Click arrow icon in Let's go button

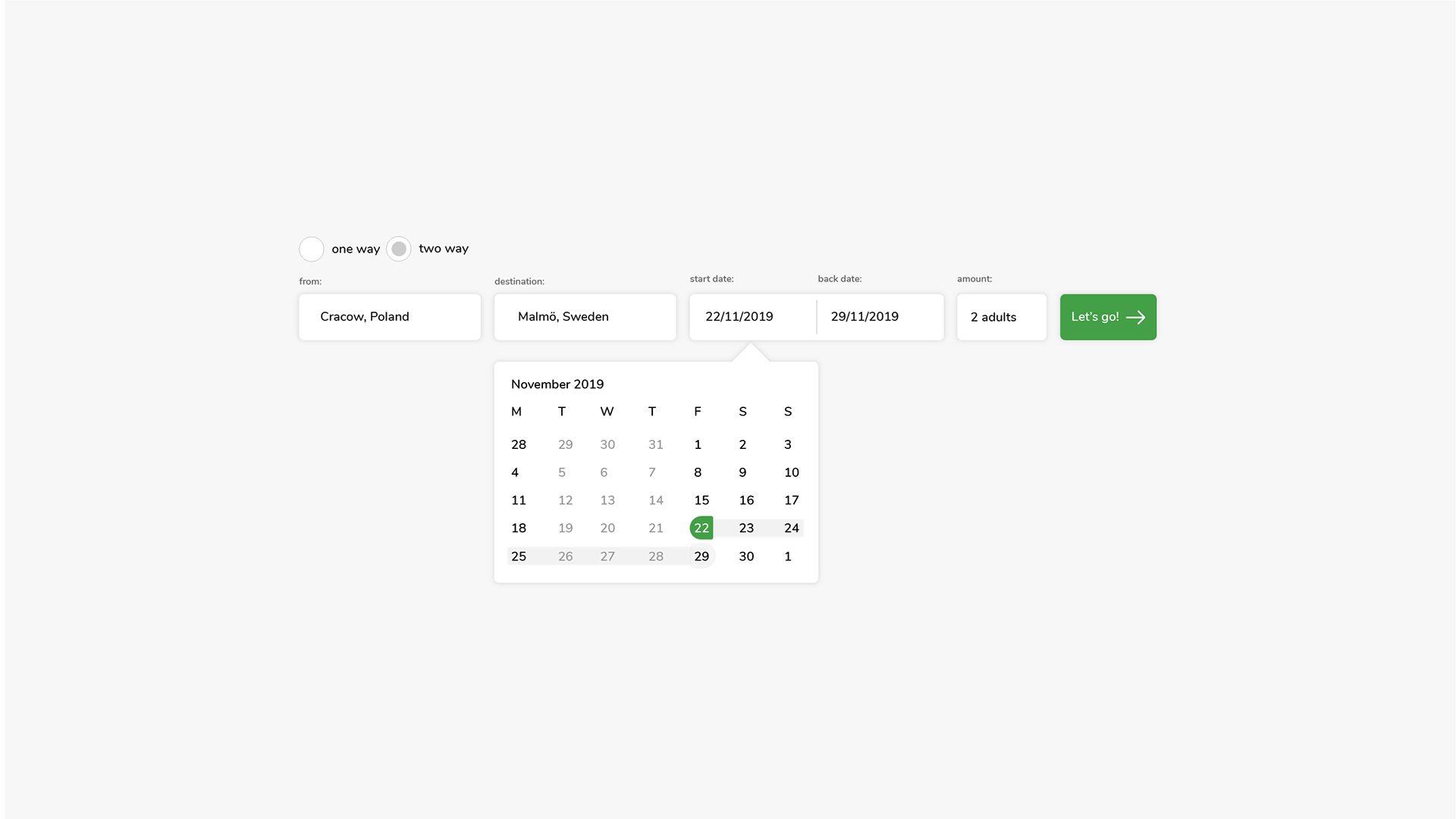(1135, 318)
